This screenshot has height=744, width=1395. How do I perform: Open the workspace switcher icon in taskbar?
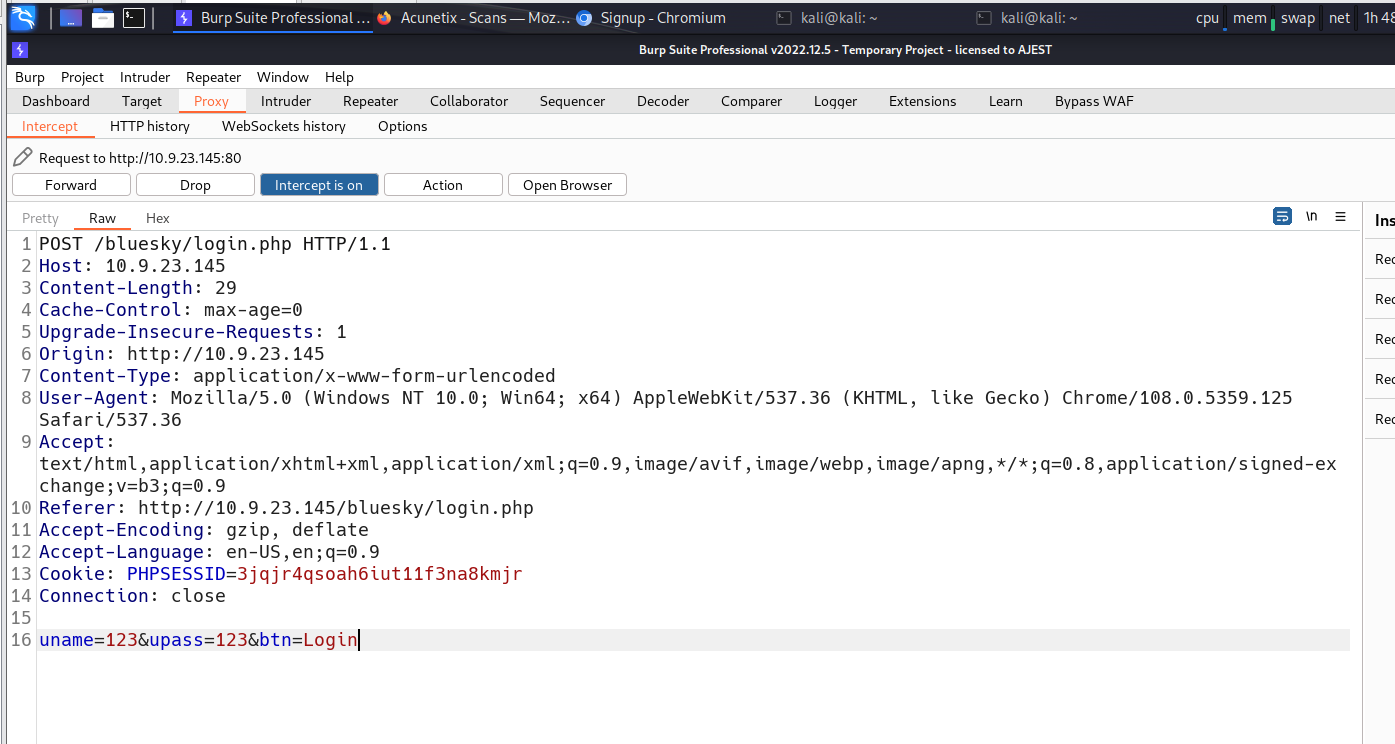point(70,18)
